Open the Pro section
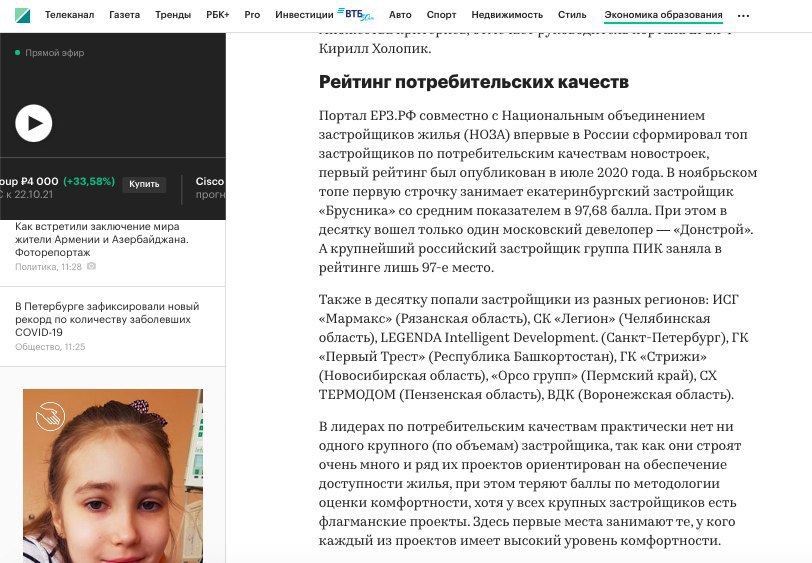The height and width of the screenshot is (563, 812). pos(252,15)
